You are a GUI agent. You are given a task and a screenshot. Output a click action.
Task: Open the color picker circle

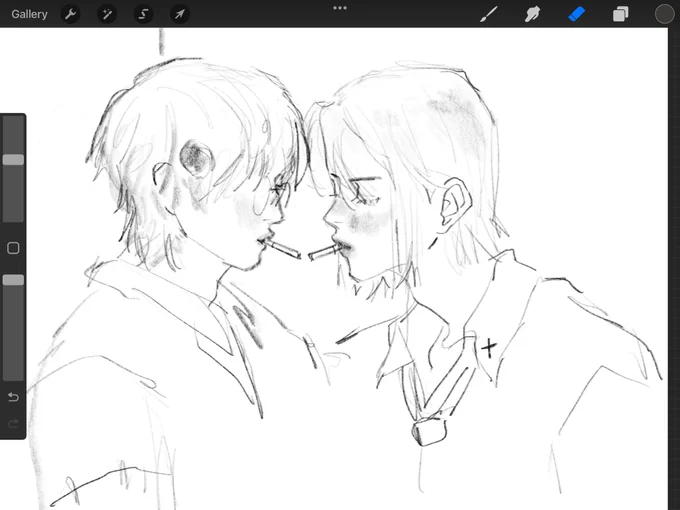point(664,14)
